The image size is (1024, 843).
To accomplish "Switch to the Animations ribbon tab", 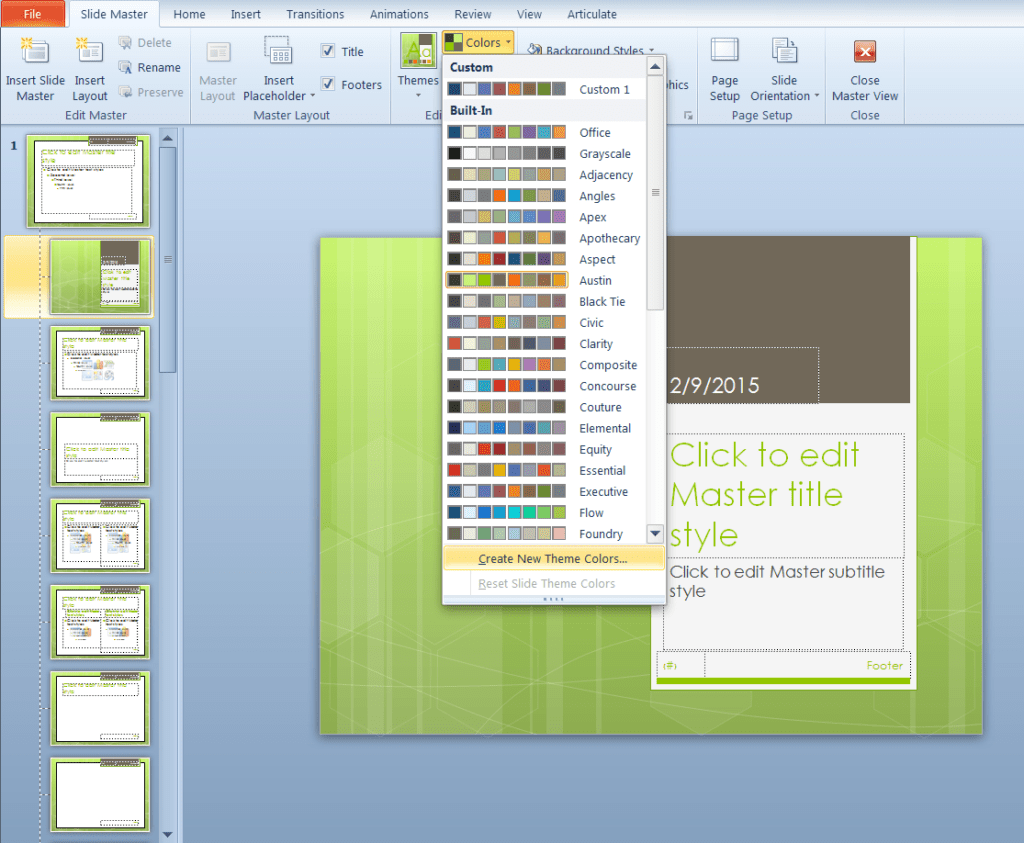I will click(x=399, y=14).
